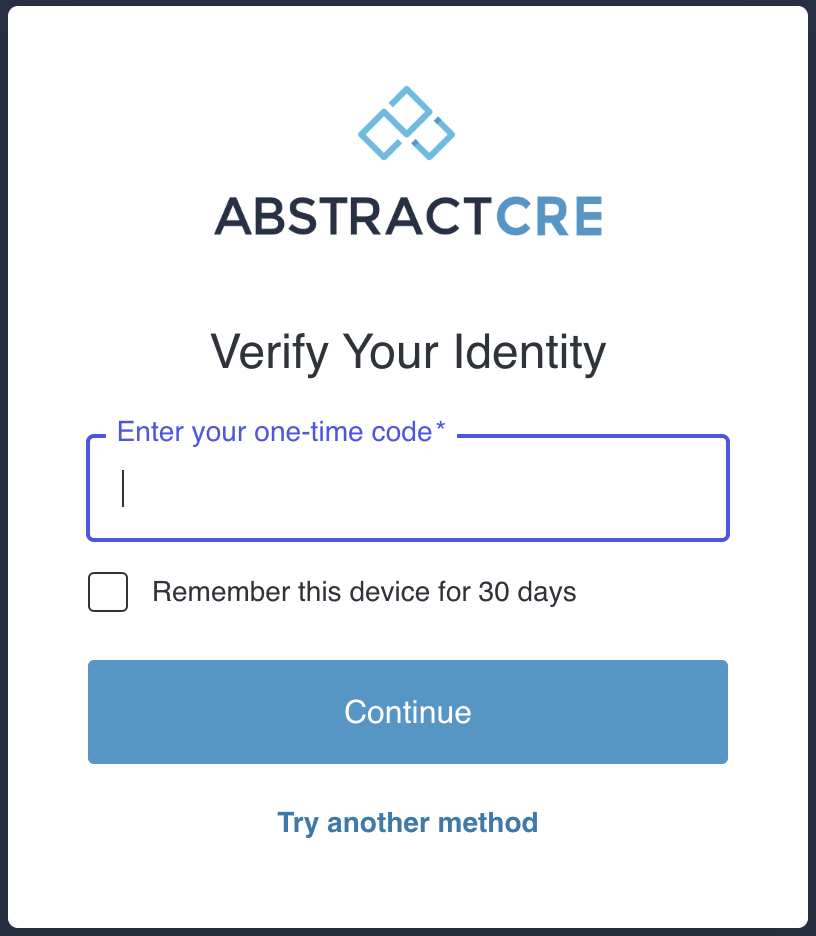The image size is (816, 936).
Task: Click the AbstractCRE diamond logo icon
Action: (407, 124)
